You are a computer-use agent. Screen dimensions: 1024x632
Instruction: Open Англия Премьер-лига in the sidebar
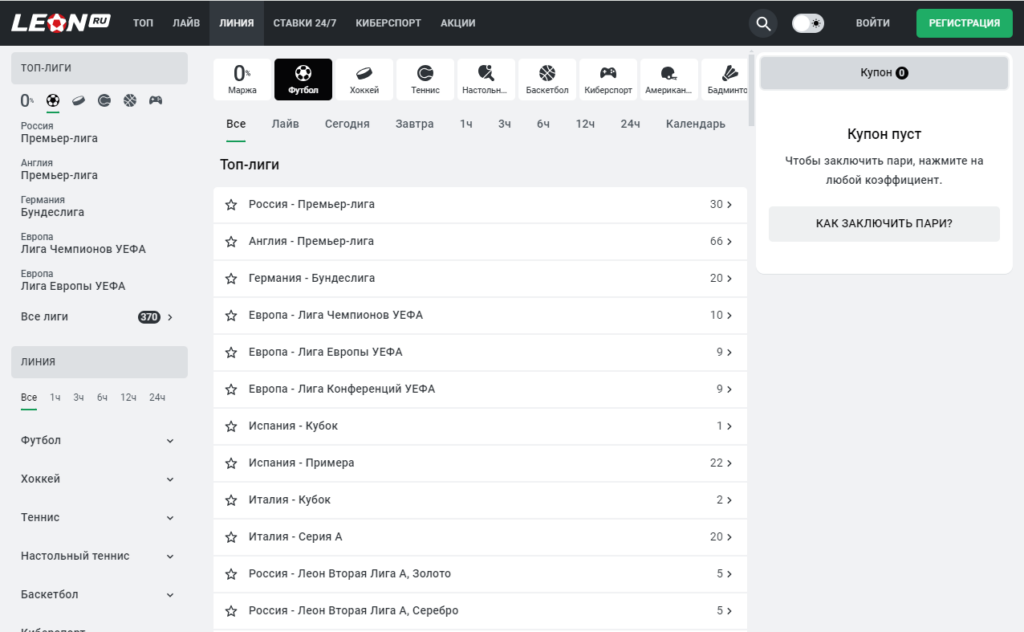pyautogui.click(x=59, y=170)
